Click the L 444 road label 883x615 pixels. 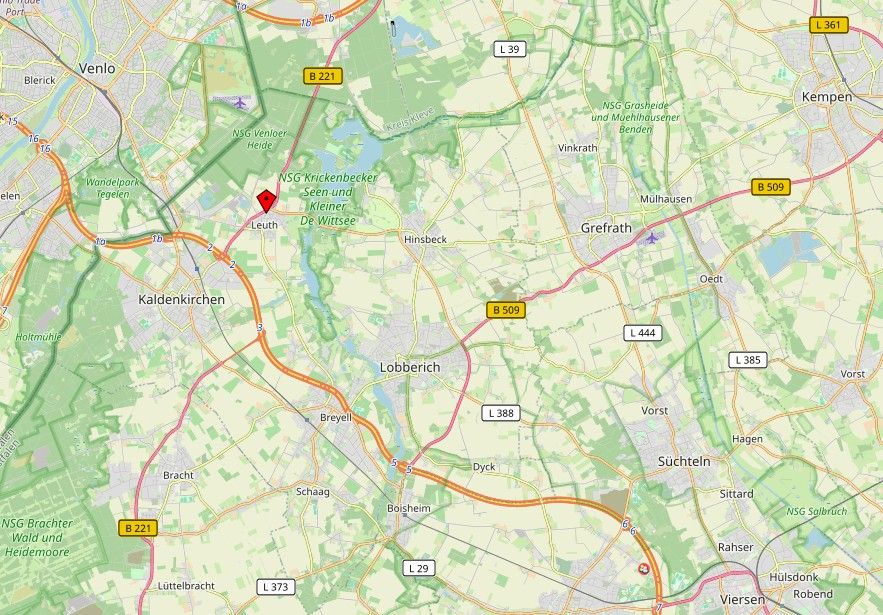[643, 333]
